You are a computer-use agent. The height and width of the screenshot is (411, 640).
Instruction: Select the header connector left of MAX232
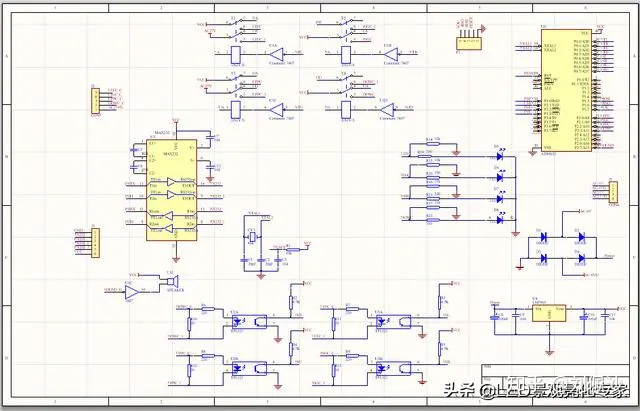95,101
